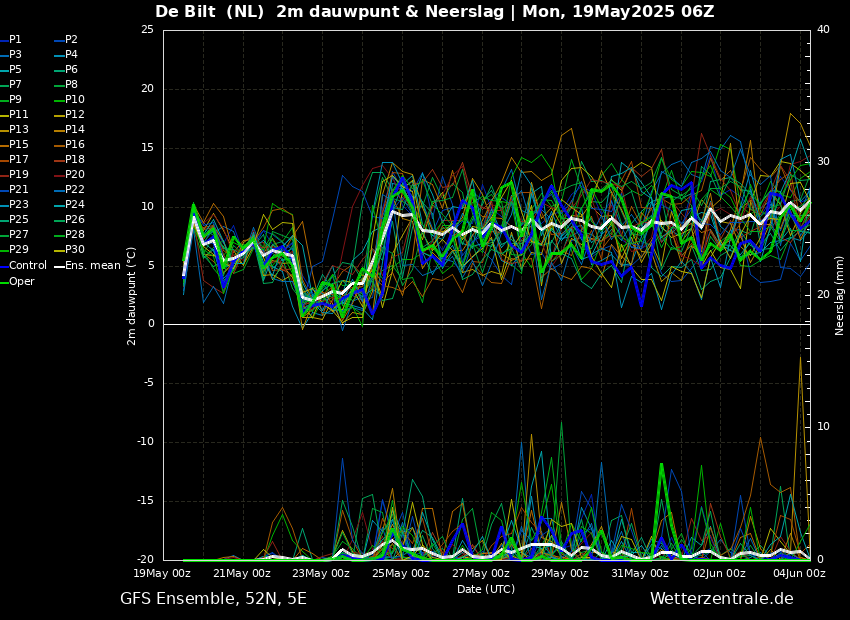Click the P1 legend label
850x620 pixels.
pos(15,40)
